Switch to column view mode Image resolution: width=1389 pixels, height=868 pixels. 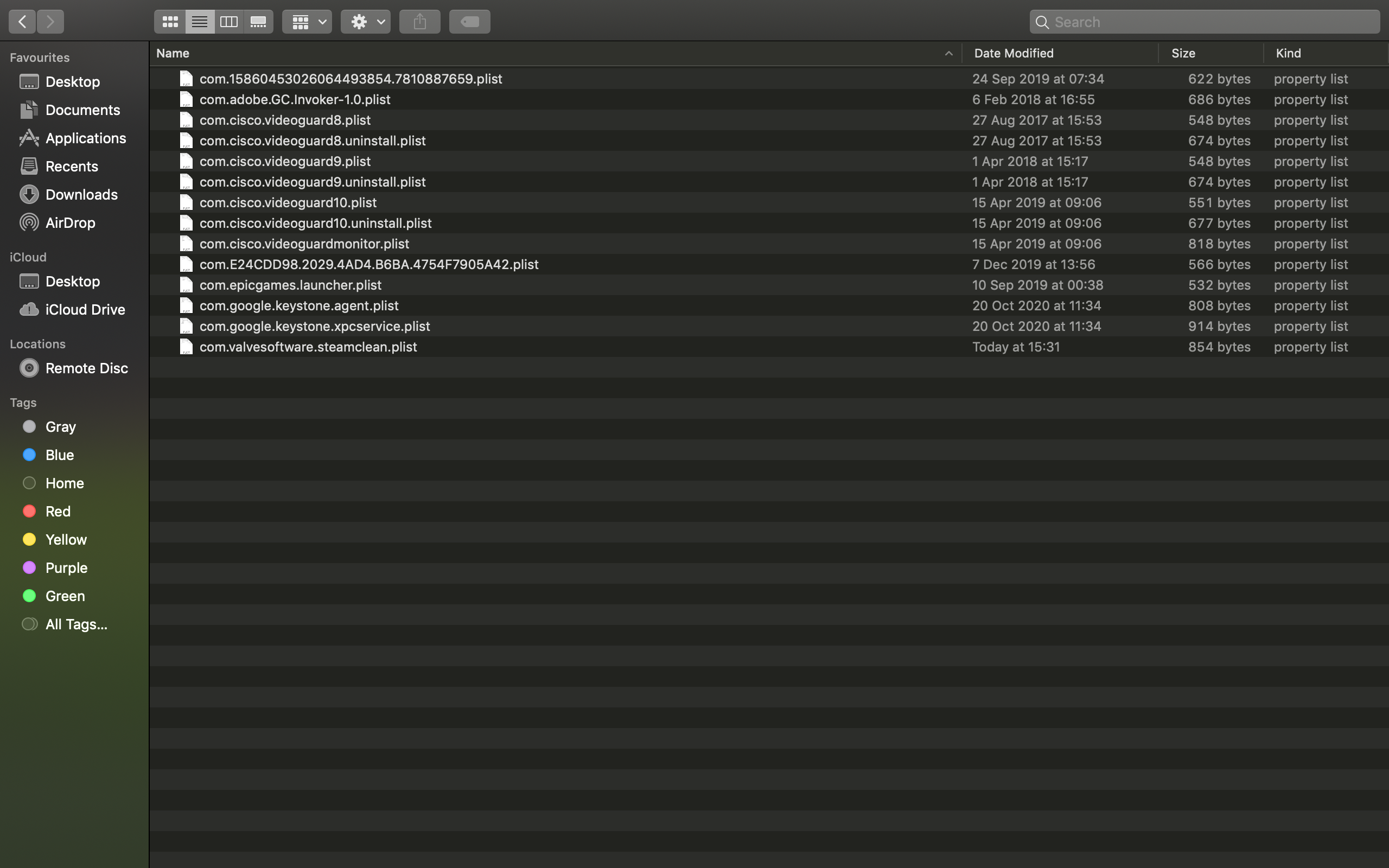coord(228,22)
